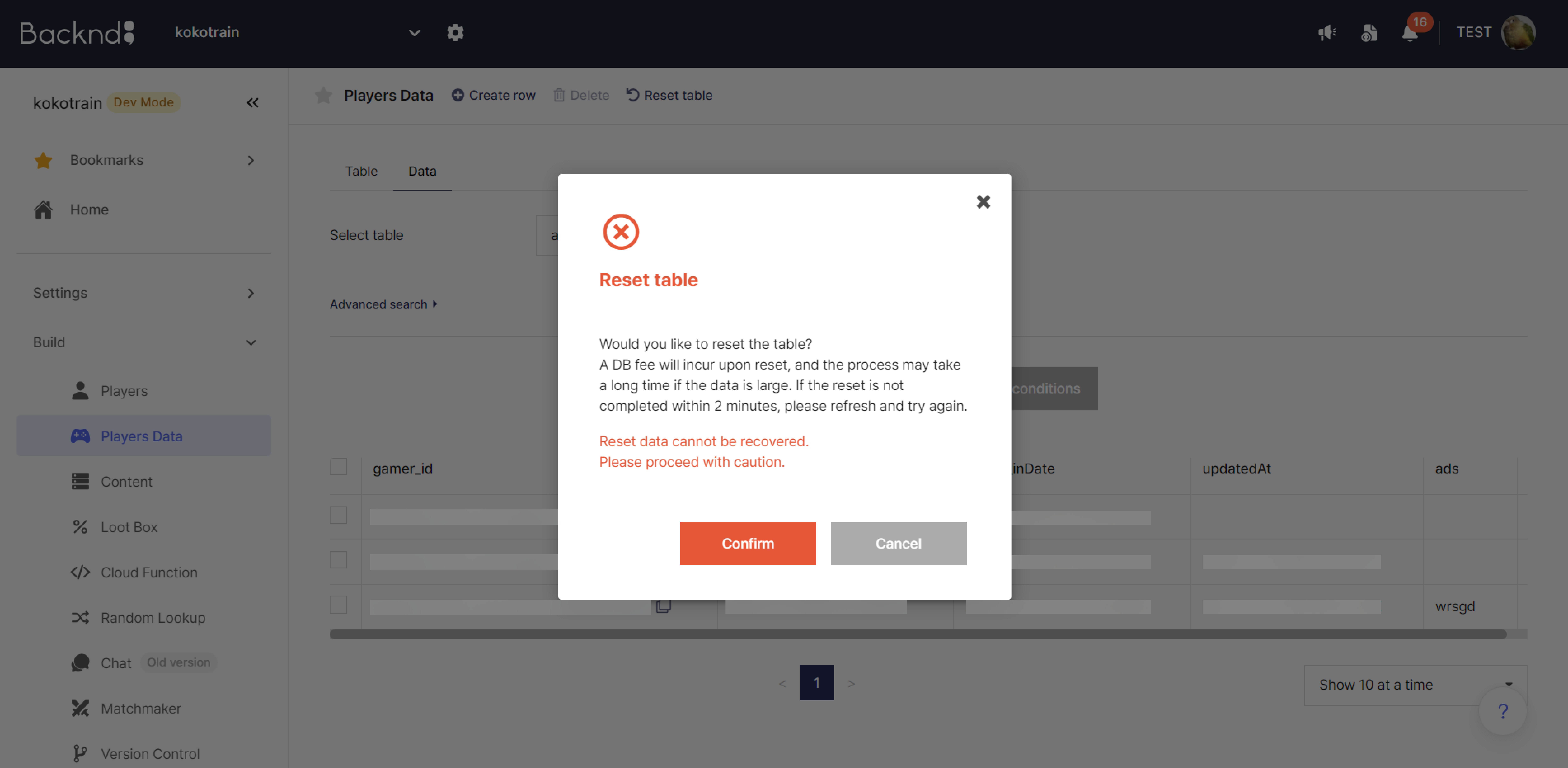Select the Data tab
Viewport: 1568px width, 768px height.
423,171
